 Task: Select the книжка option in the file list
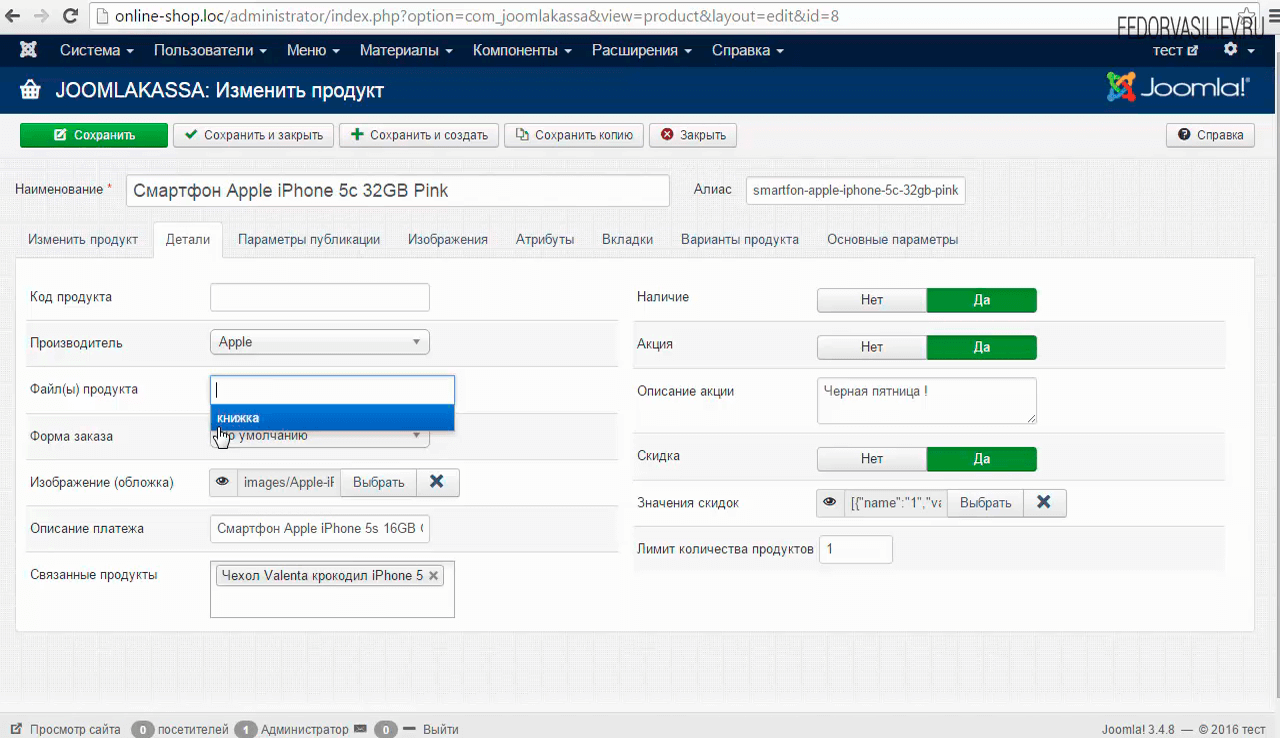tap(332, 418)
